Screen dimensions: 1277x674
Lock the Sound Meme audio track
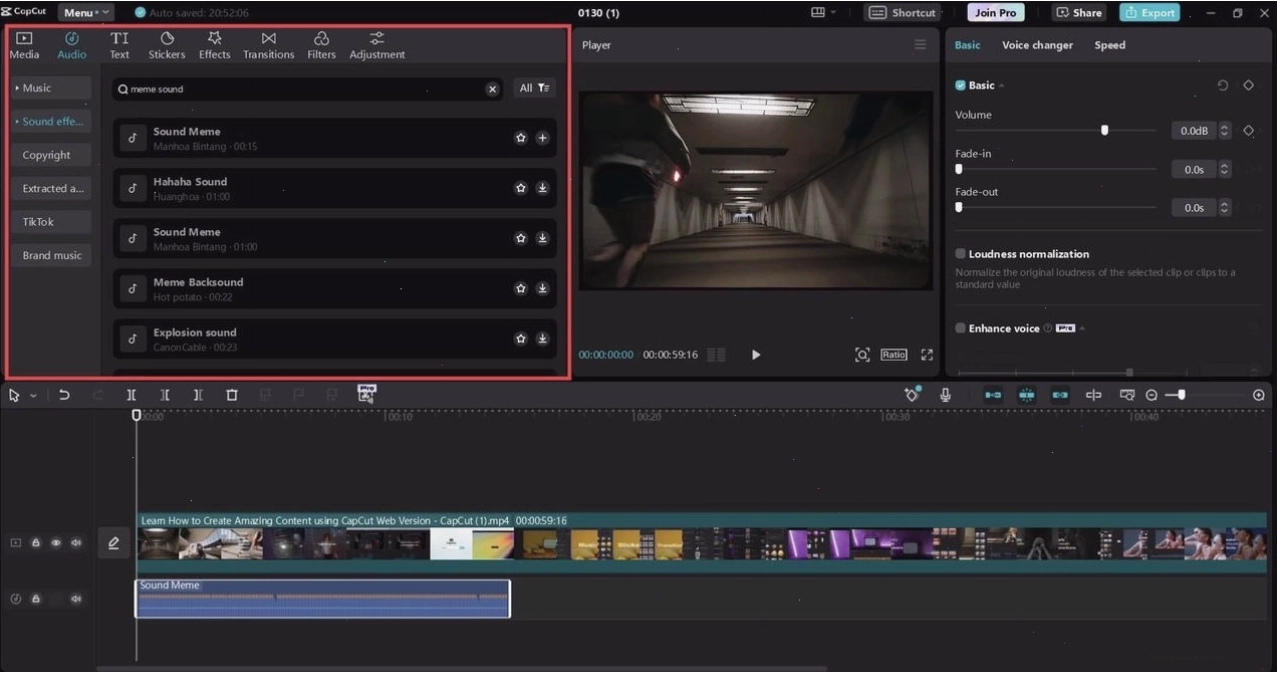pos(36,599)
